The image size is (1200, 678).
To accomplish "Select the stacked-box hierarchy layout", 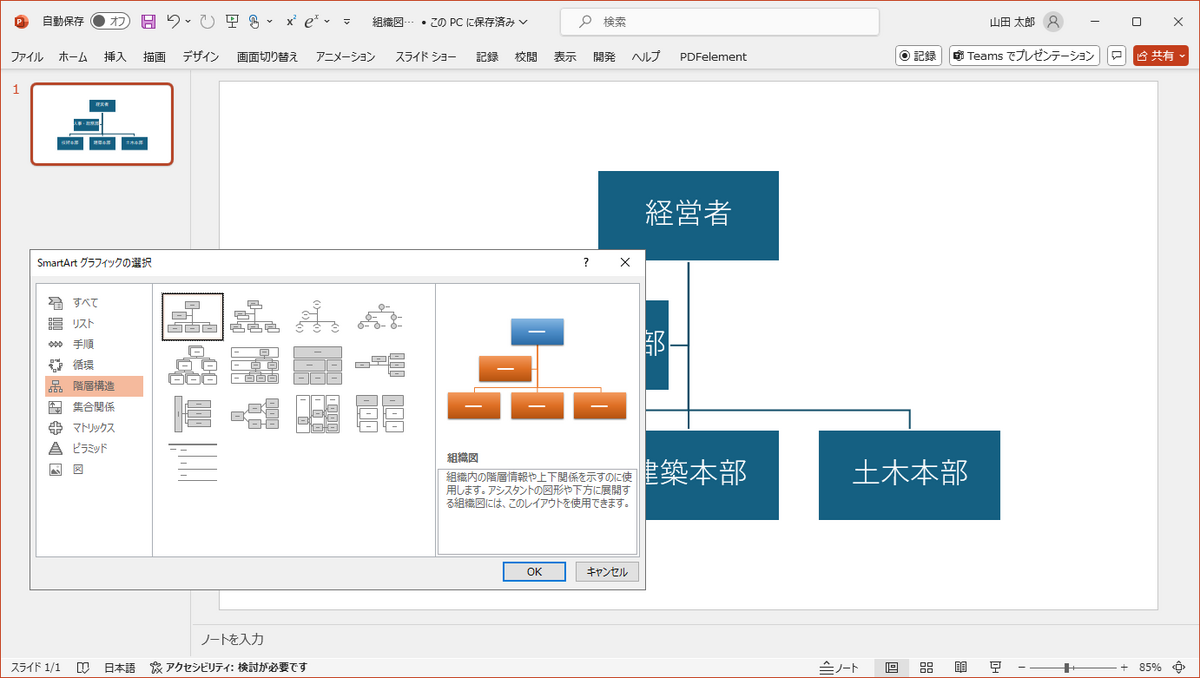I will coord(193,365).
